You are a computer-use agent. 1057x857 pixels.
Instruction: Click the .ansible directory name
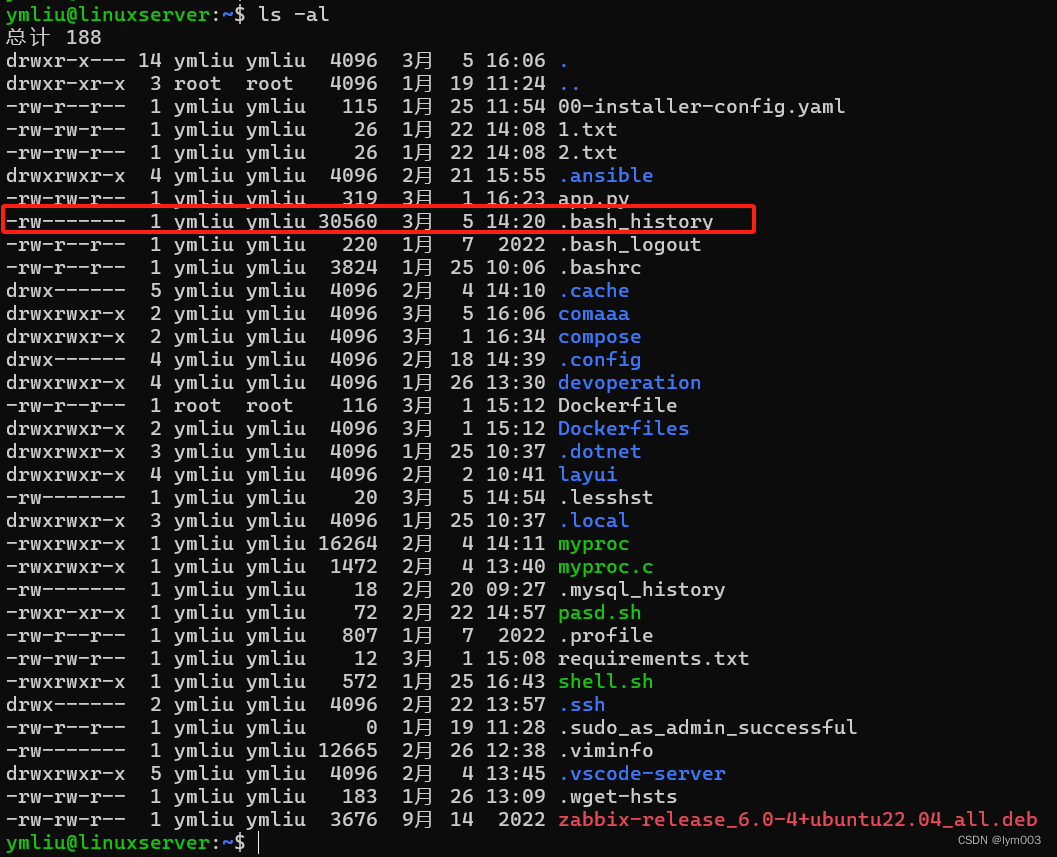click(x=605, y=175)
